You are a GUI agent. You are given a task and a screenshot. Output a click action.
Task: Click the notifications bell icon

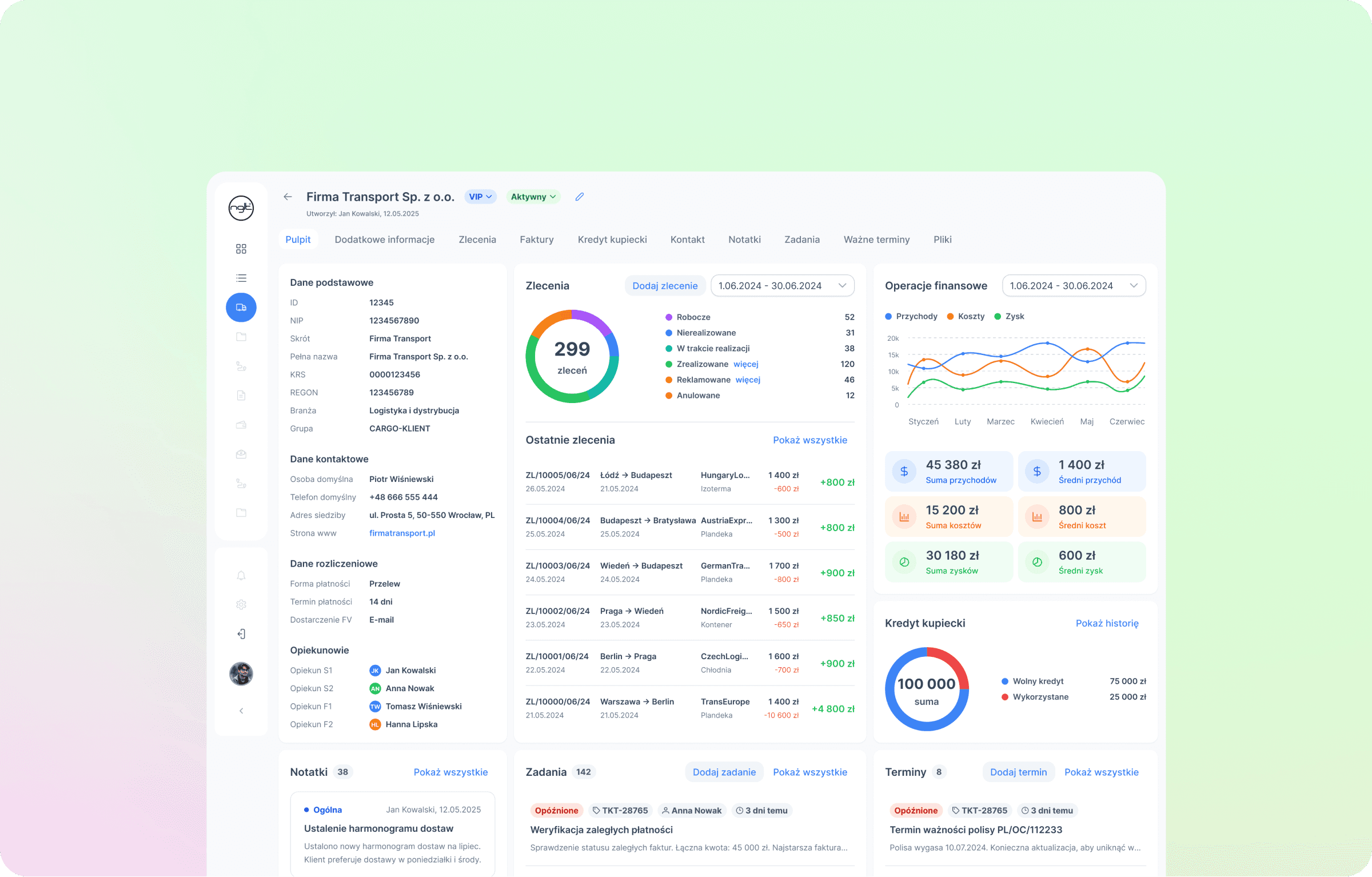point(241,576)
